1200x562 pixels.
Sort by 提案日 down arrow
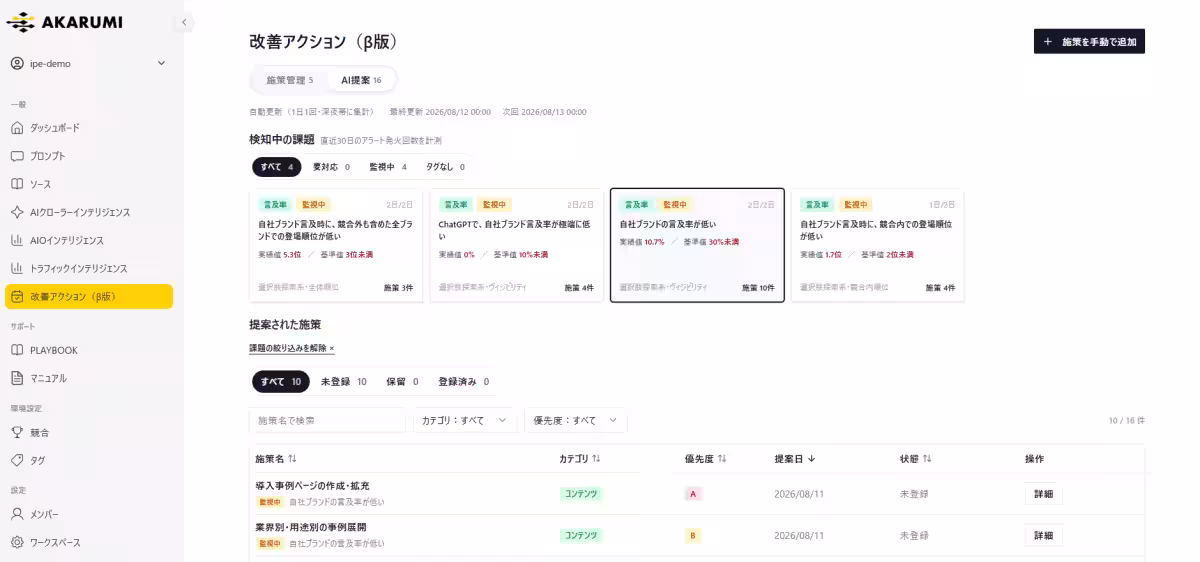(811, 459)
